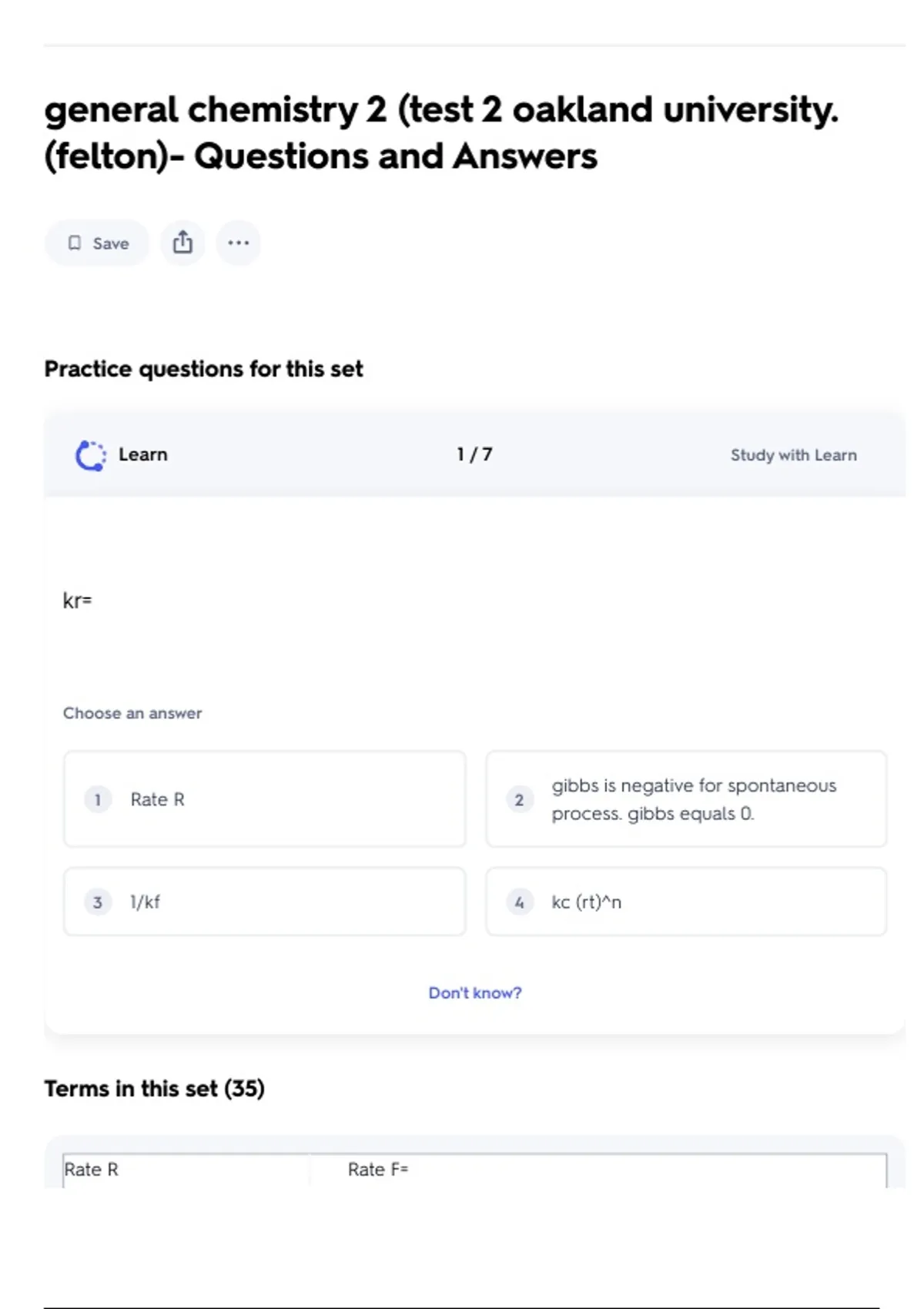Open the three-dots more options menu

pos(238,243)
